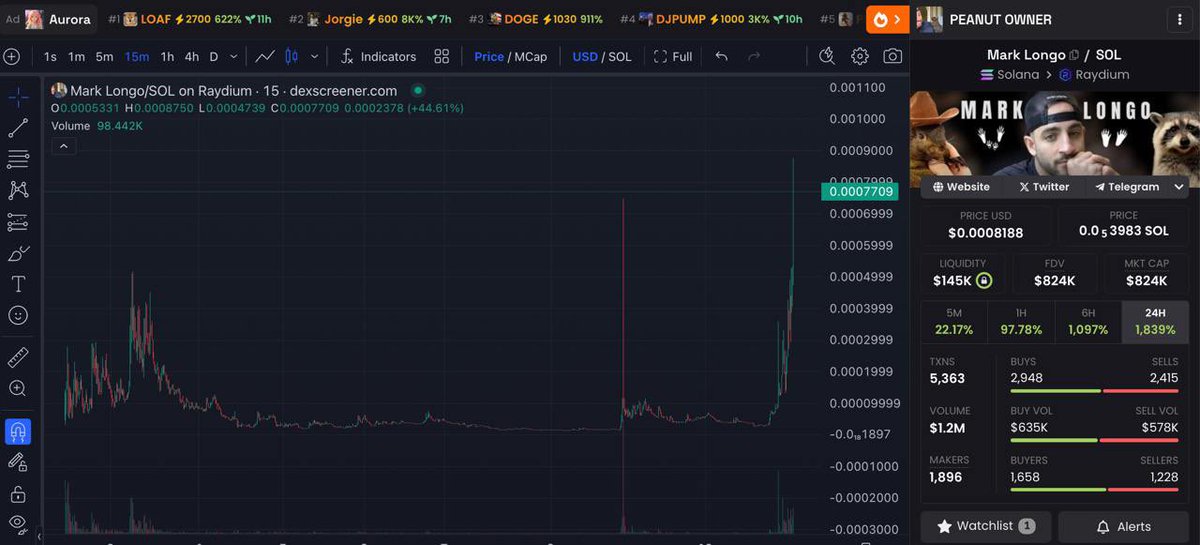Switch chart to MCap display

tap(531, 57)
